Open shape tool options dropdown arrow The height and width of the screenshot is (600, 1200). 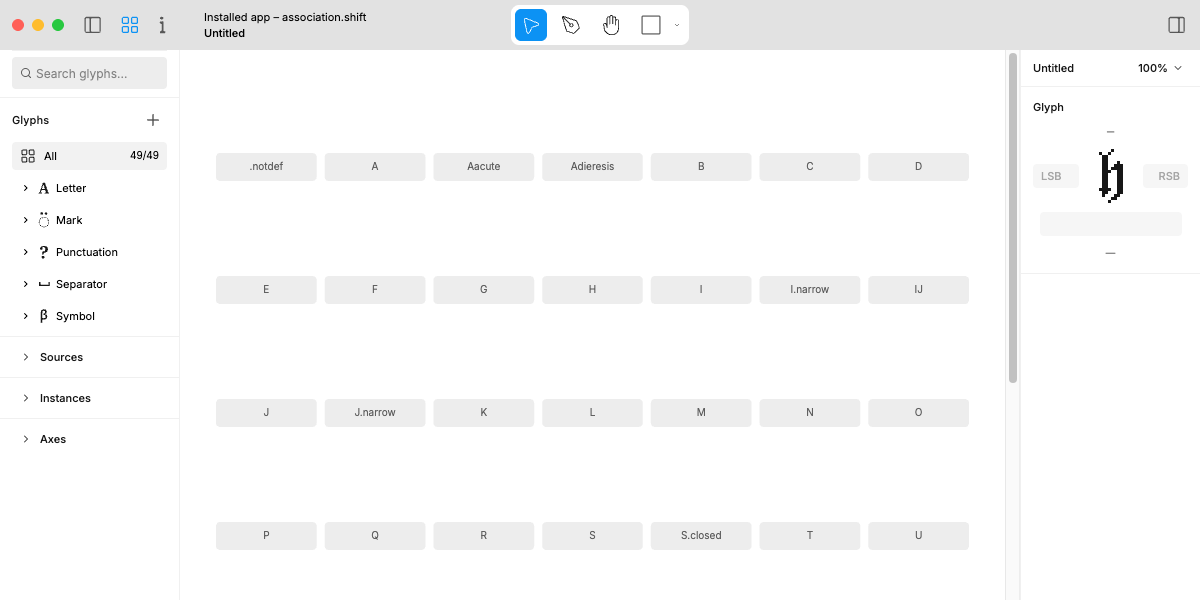pos(677,25)
